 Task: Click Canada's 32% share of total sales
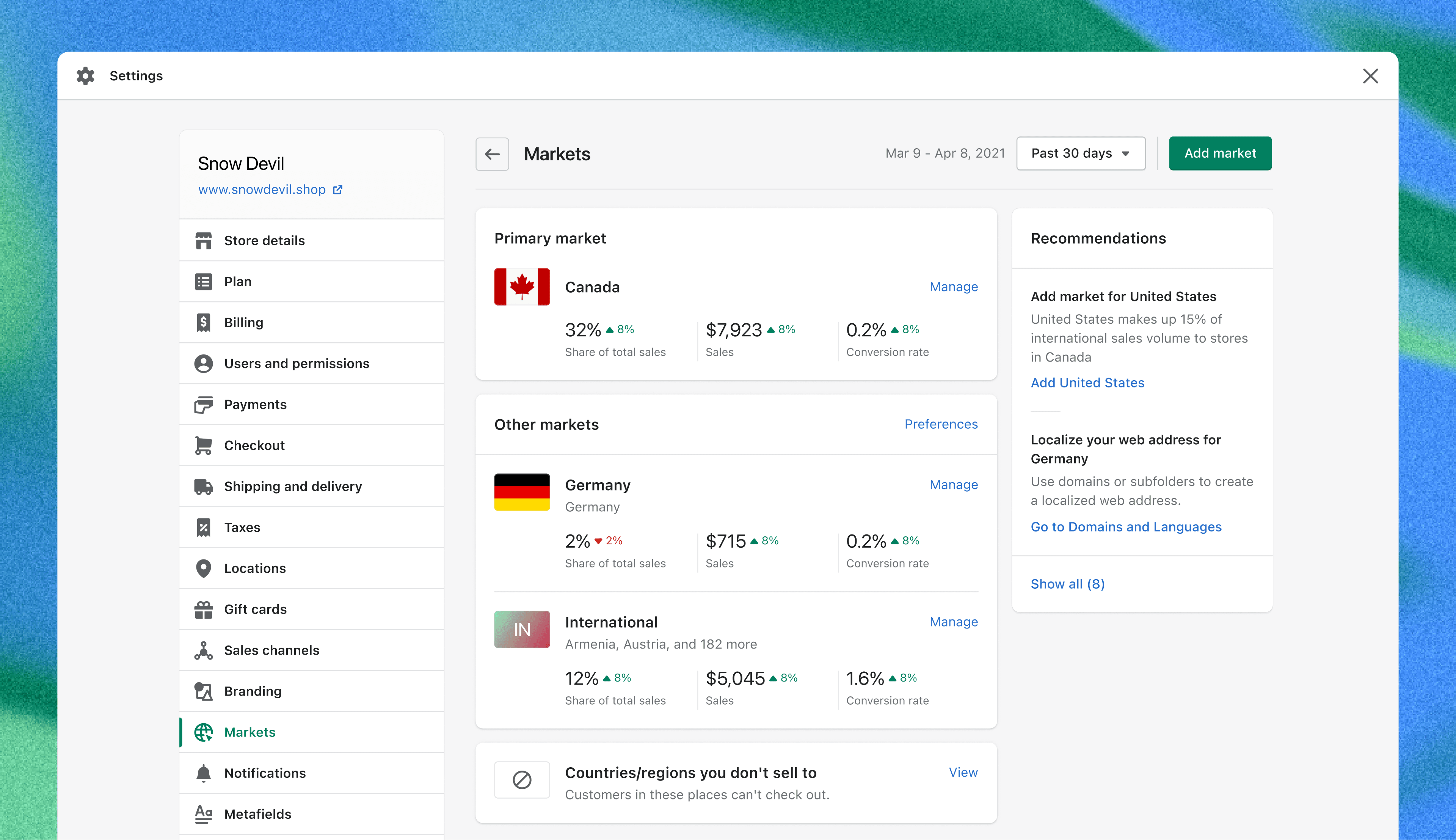coord(583,330)
